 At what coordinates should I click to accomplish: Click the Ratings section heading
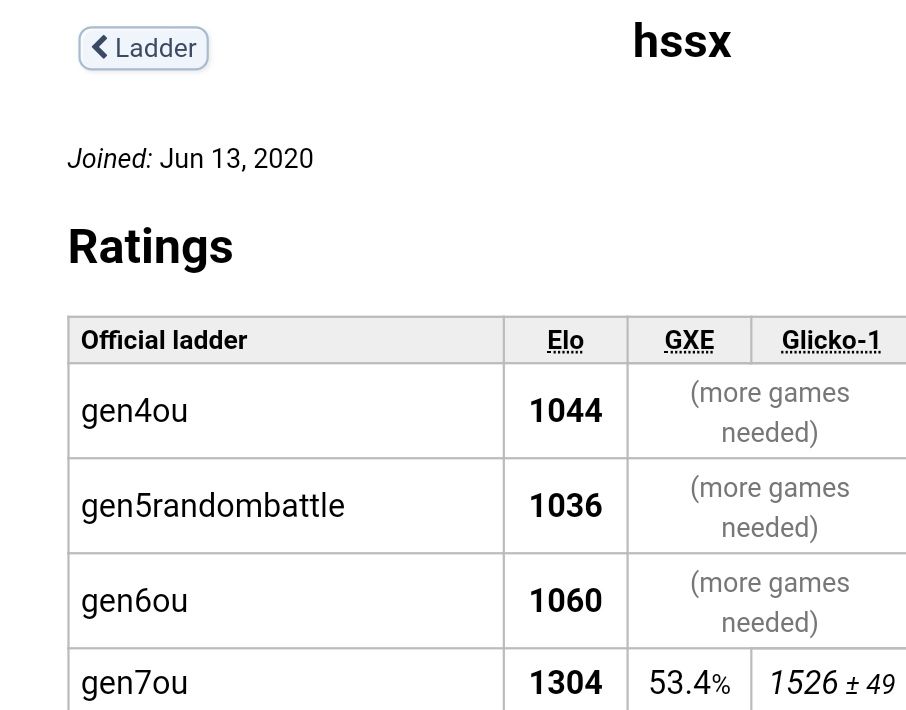pyautogui.click(x=151, y=247)
